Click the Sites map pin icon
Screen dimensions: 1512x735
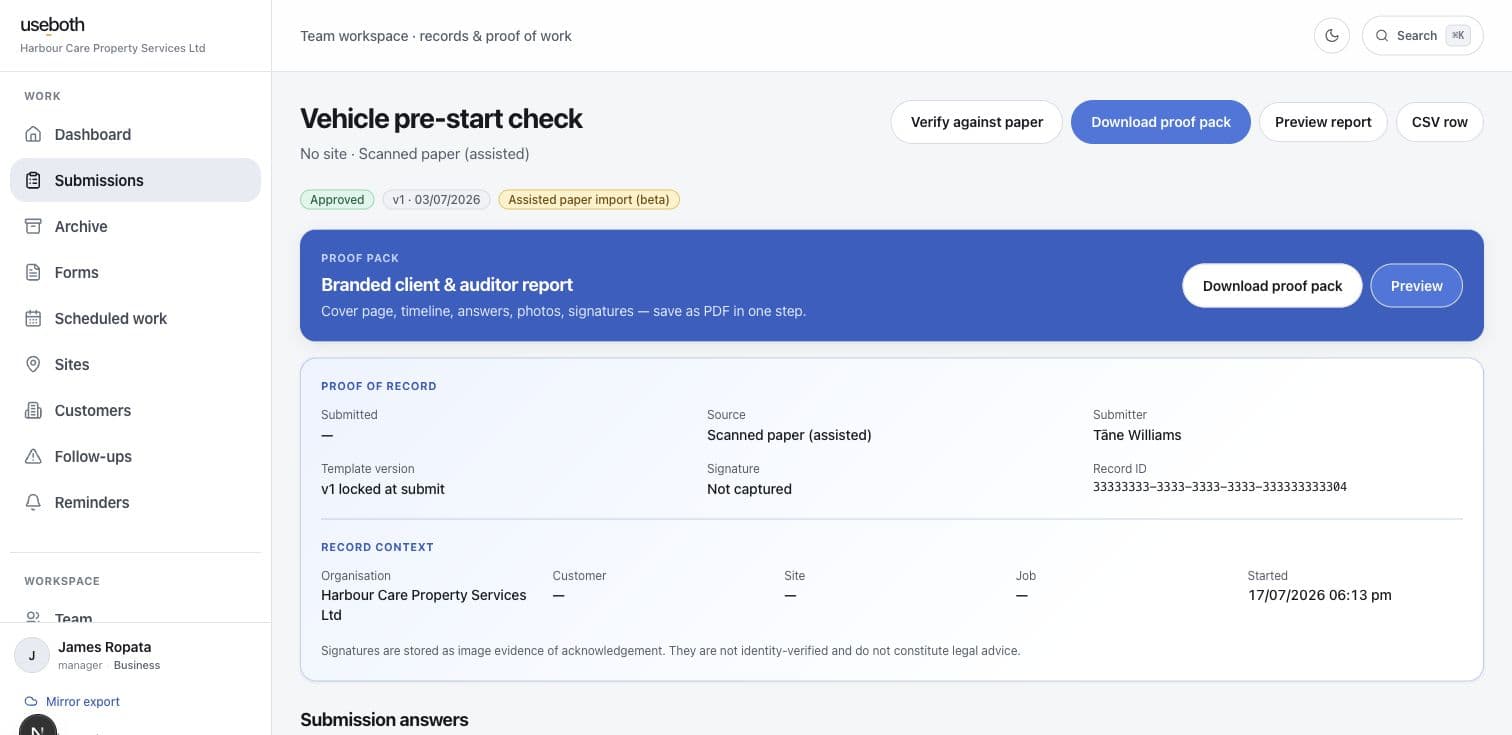pos(33,364)
